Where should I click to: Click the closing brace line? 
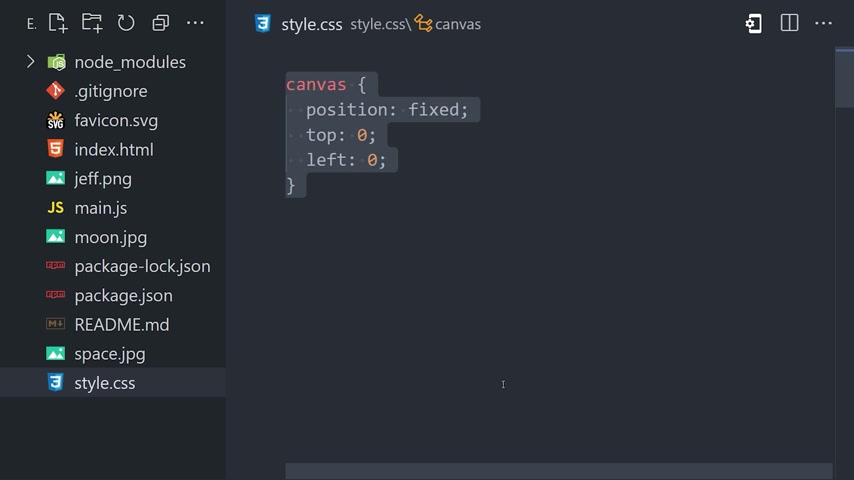coord(291,185)
